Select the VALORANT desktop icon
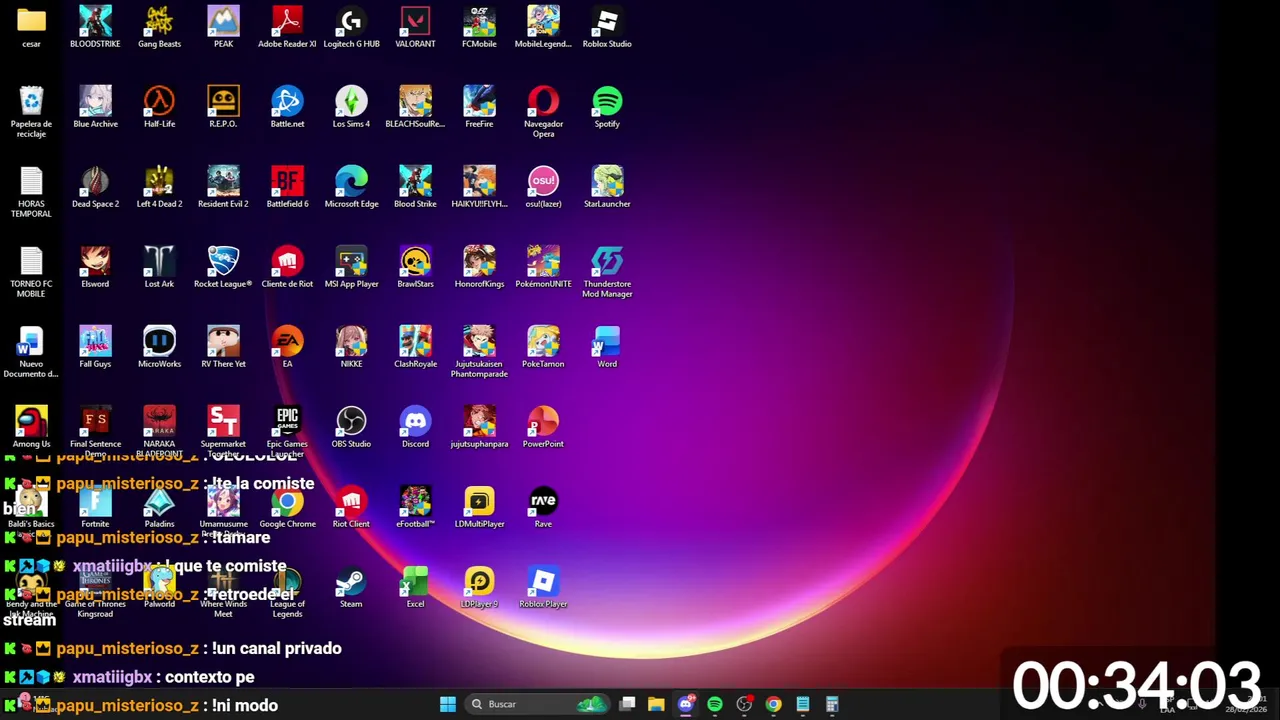Screen dimensions: 1280x720 415,27
